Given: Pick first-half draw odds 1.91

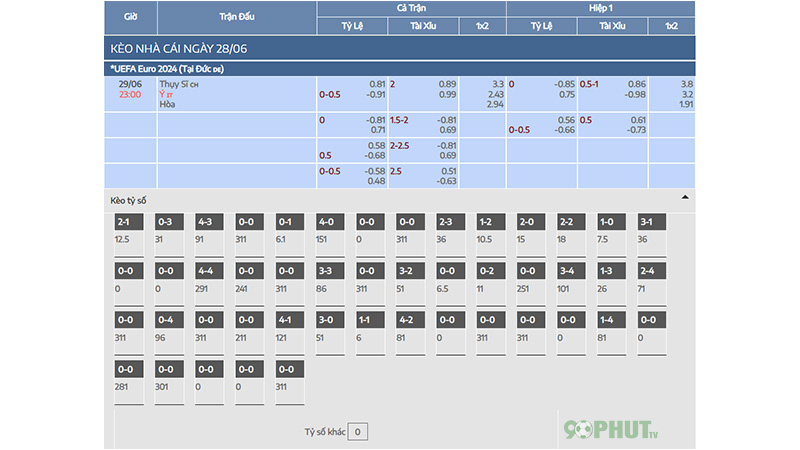Looking at the screenshot, I should [686, 105].
